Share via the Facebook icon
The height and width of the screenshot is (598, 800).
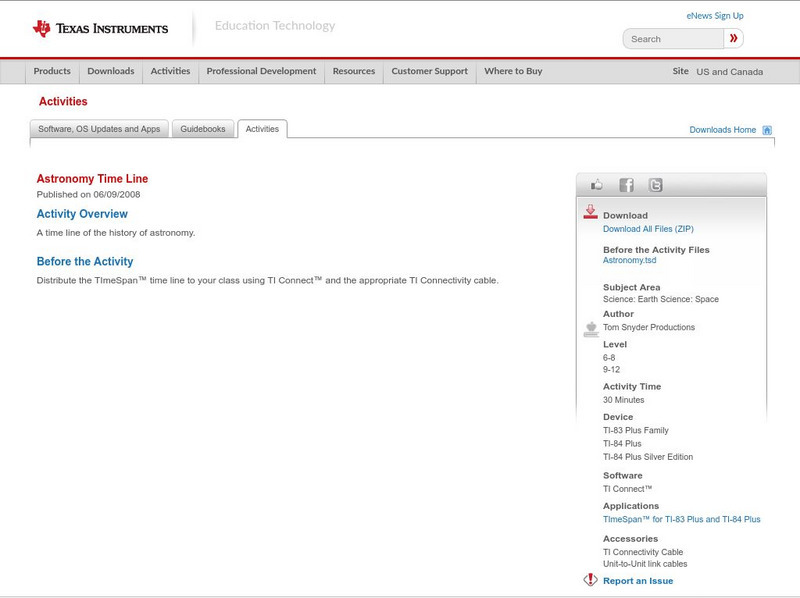(x=626, y=185)
